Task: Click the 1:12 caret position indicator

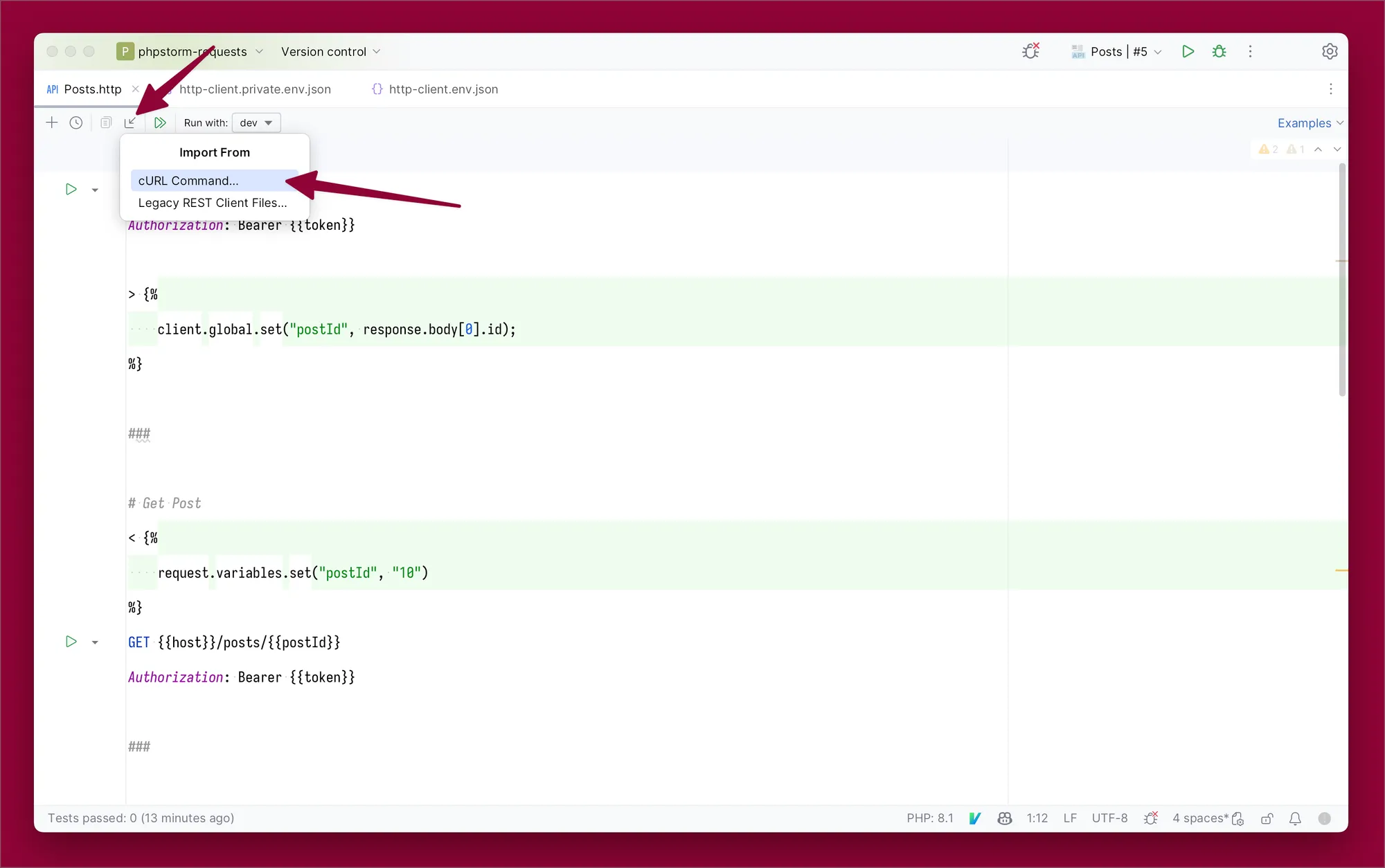Action: tap(1037, 818)
